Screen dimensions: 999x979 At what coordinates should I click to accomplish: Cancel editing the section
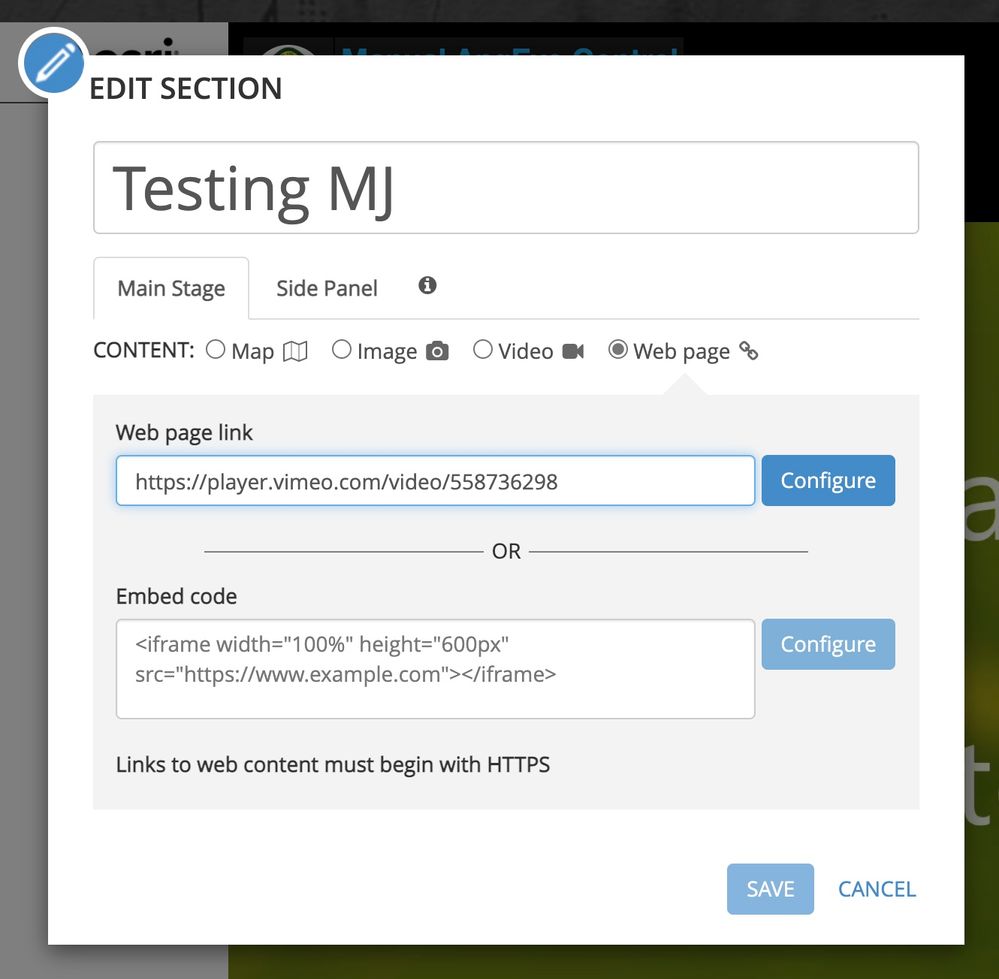[x=877, y=889]
